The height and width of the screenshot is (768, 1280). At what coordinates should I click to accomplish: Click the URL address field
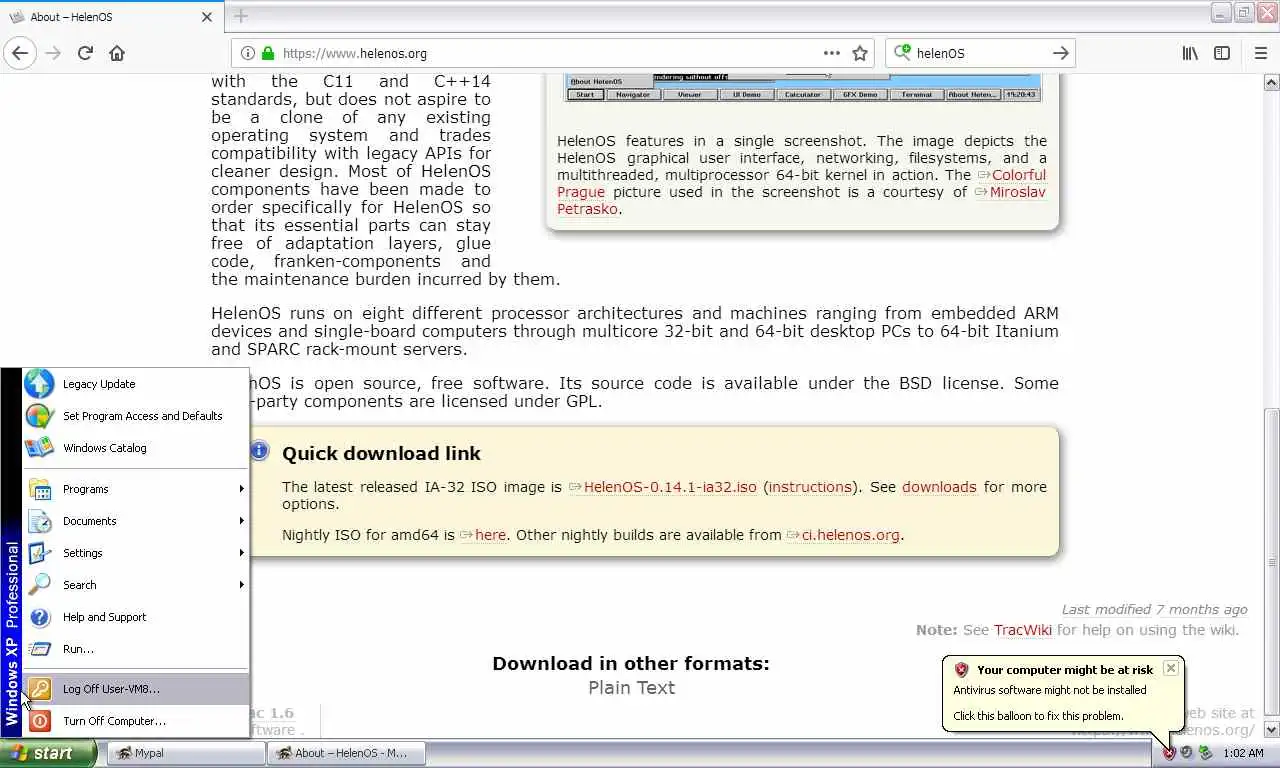[x=545, y=53]
